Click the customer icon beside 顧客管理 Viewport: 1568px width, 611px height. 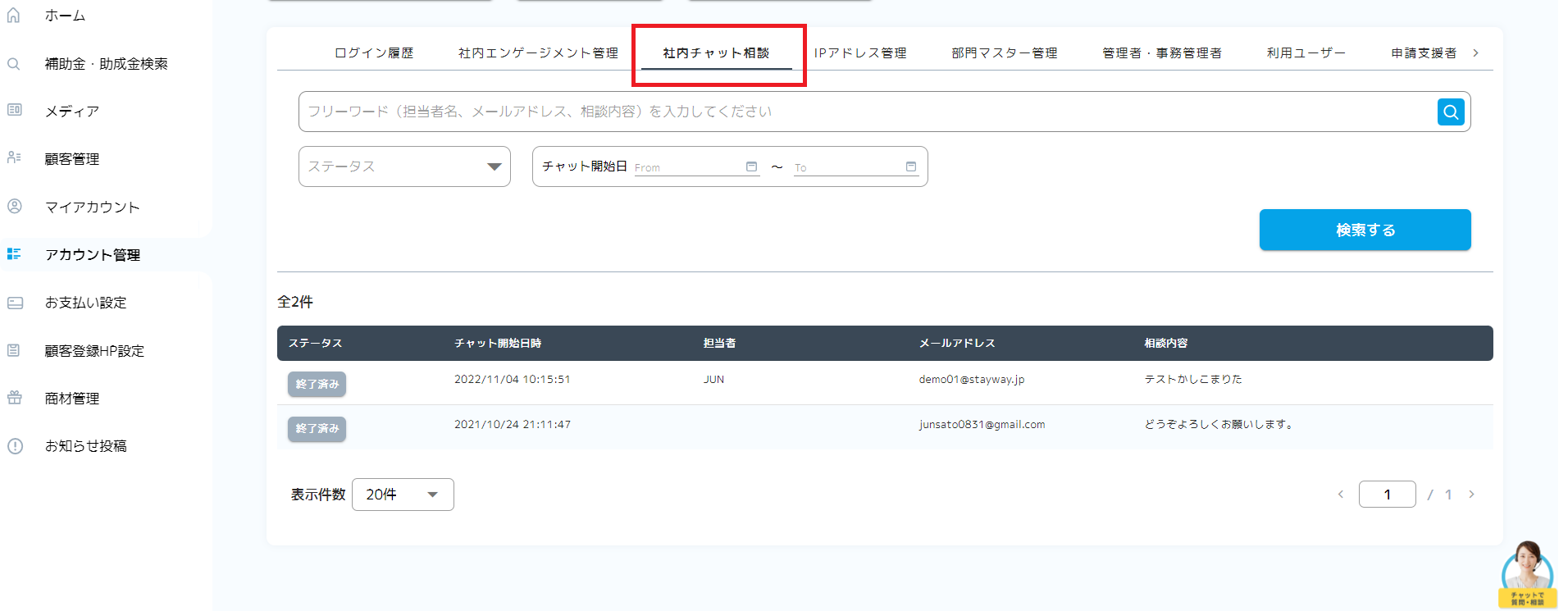(x=14, y=157)
